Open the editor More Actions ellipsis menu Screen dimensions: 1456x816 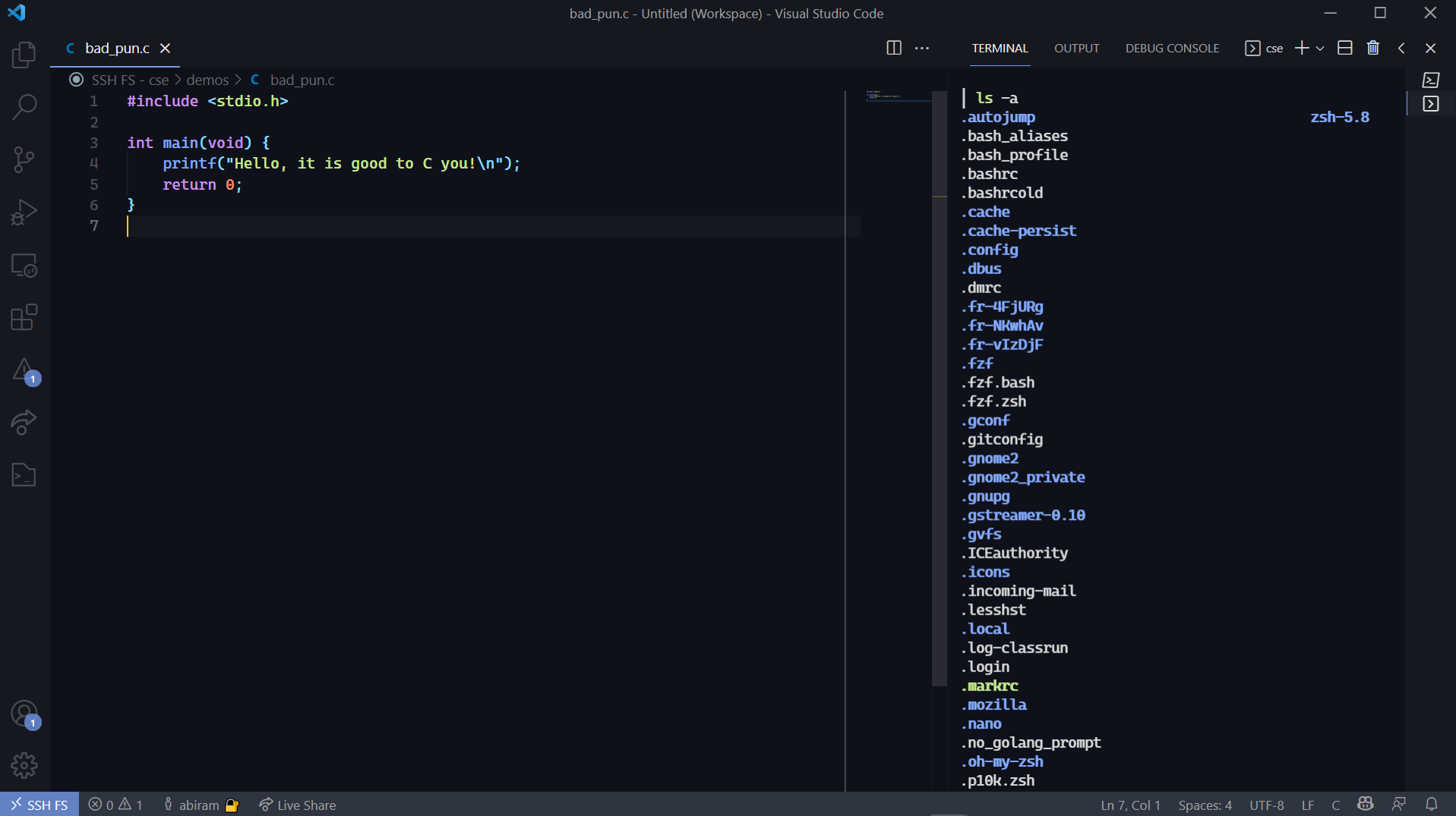point(922,48)
